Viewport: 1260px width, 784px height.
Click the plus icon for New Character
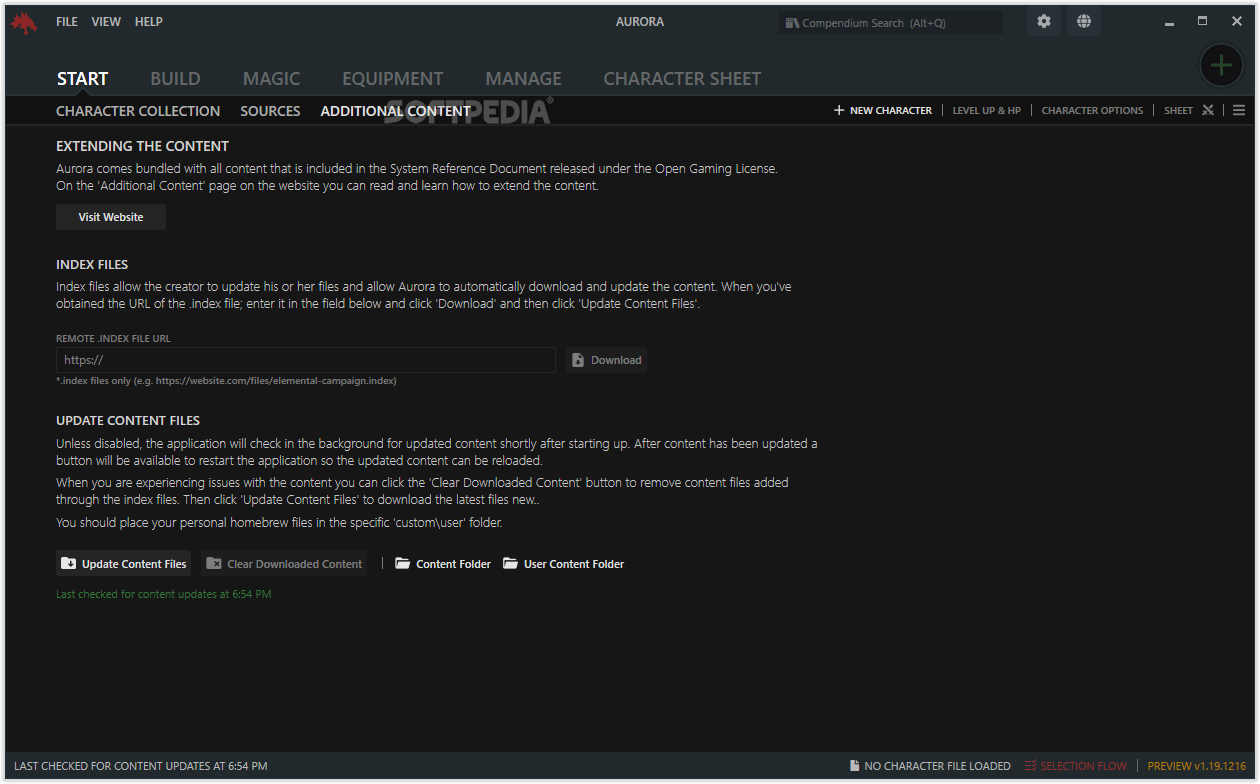click(x=839, y=110)
